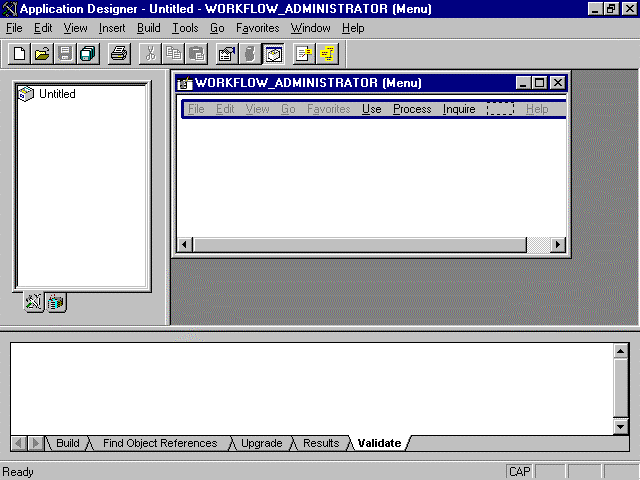640x480 pixels.
Task: Open the File menu in main menu bar
Action: pos(14,28)
